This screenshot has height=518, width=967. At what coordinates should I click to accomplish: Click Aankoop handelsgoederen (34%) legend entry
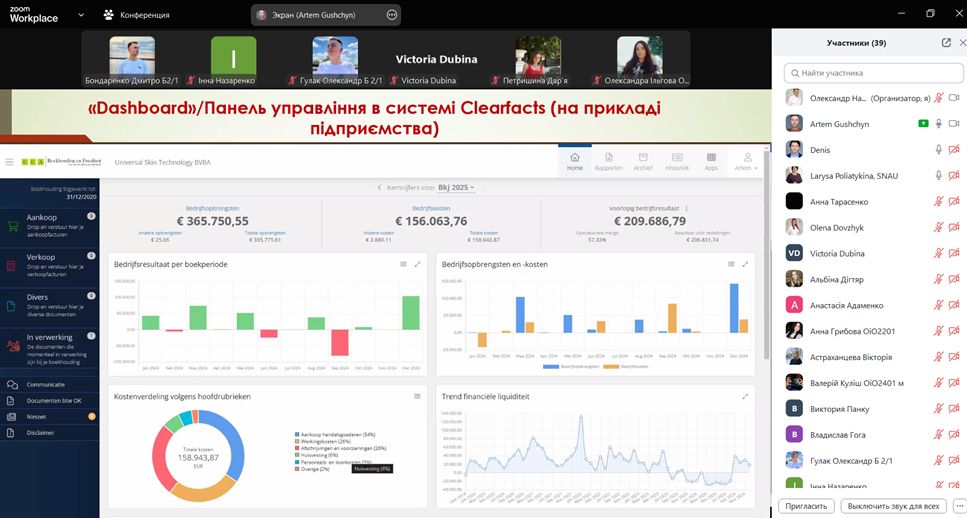335,435
